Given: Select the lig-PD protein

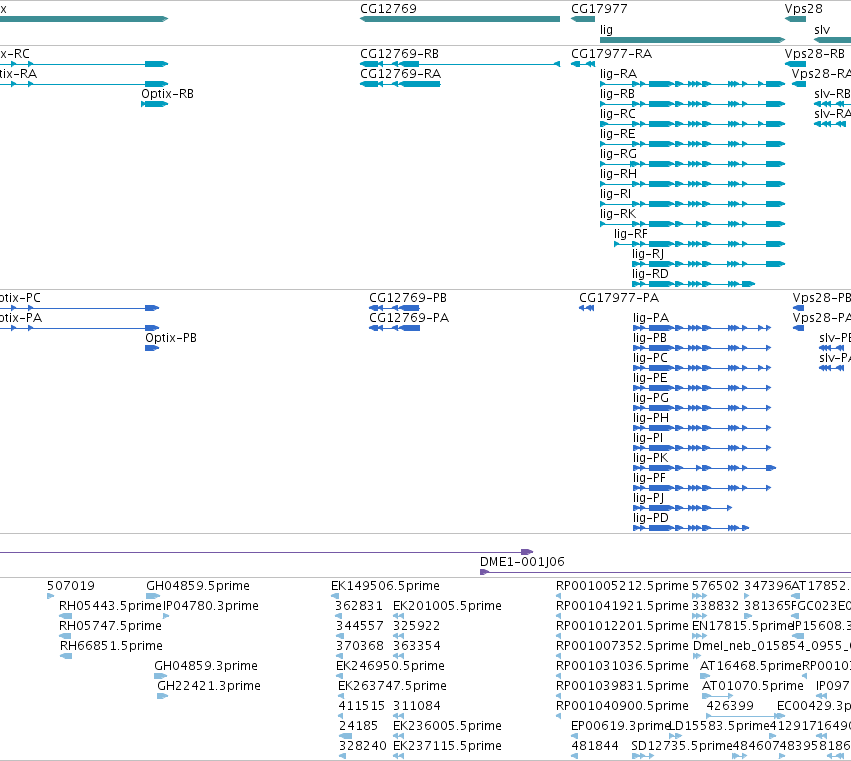Looking at the screenshot, I should (x=651, y=518).
